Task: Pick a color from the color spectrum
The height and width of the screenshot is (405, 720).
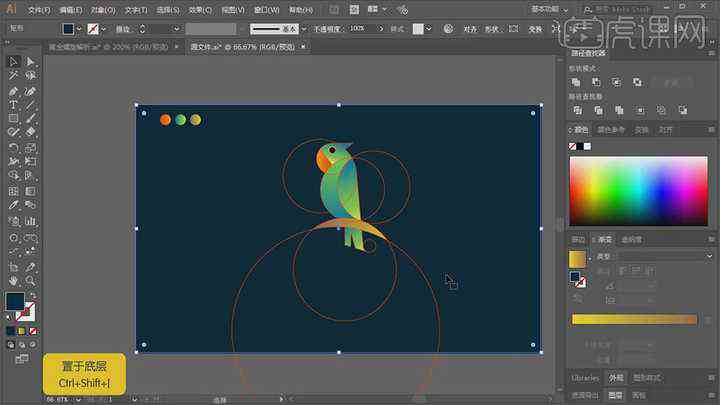Action: 638,191
